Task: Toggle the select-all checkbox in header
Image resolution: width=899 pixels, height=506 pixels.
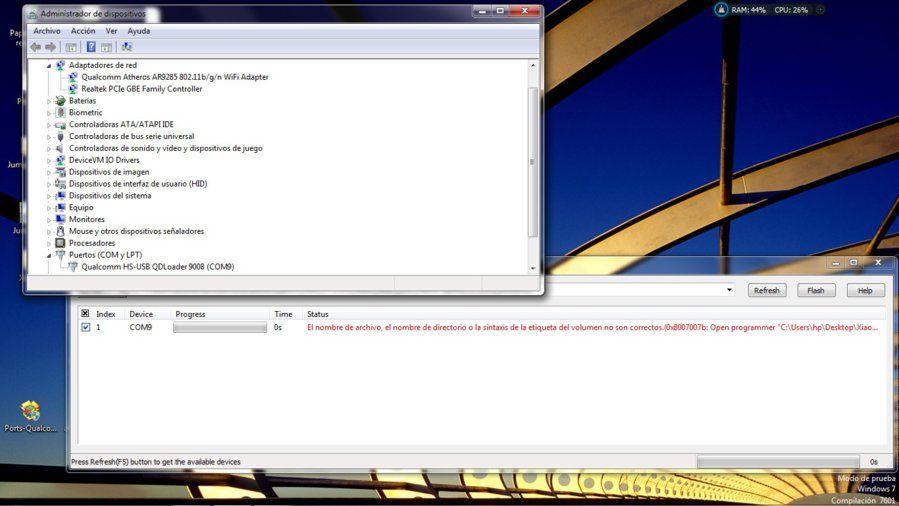Action: 85,313
